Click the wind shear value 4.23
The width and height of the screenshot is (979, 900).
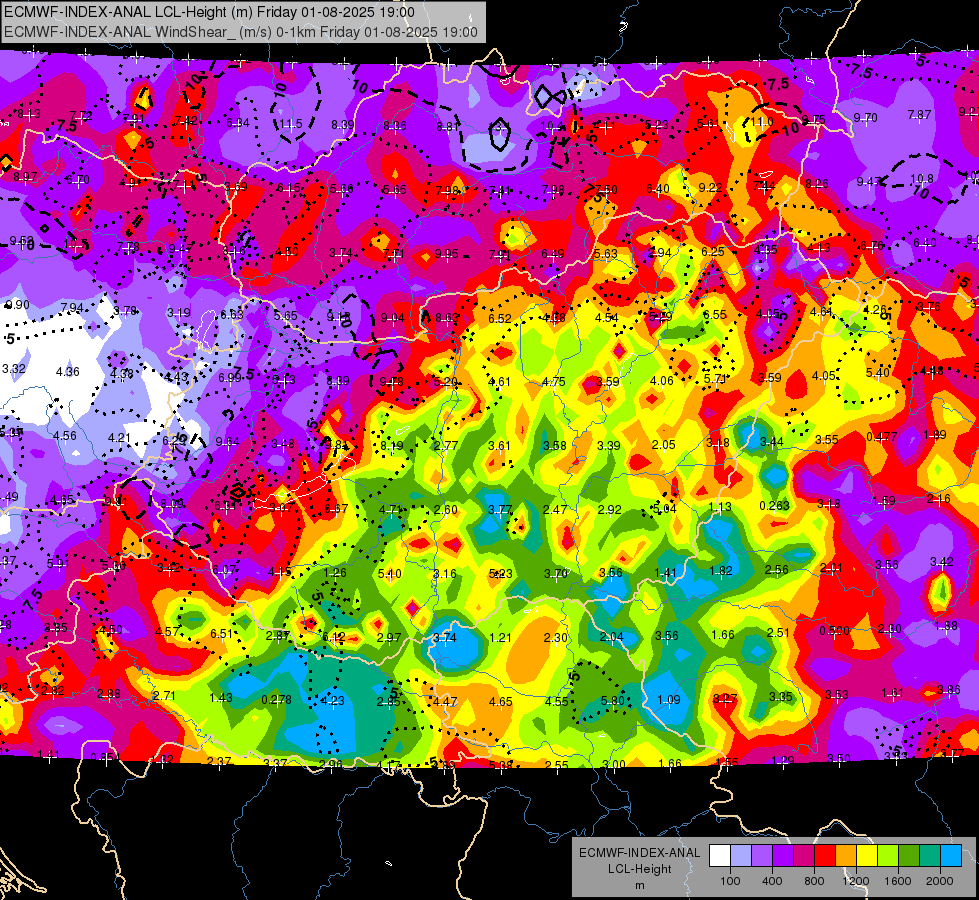[332, 701]
